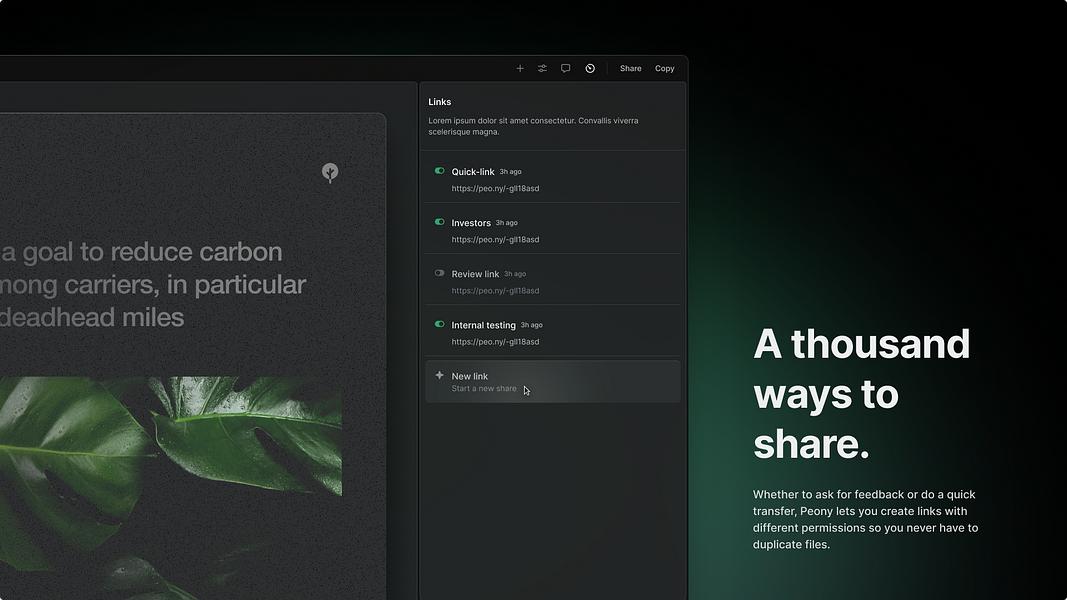
Task: Open the comments speech bubble icon
Action: click(x=565, y=68)
